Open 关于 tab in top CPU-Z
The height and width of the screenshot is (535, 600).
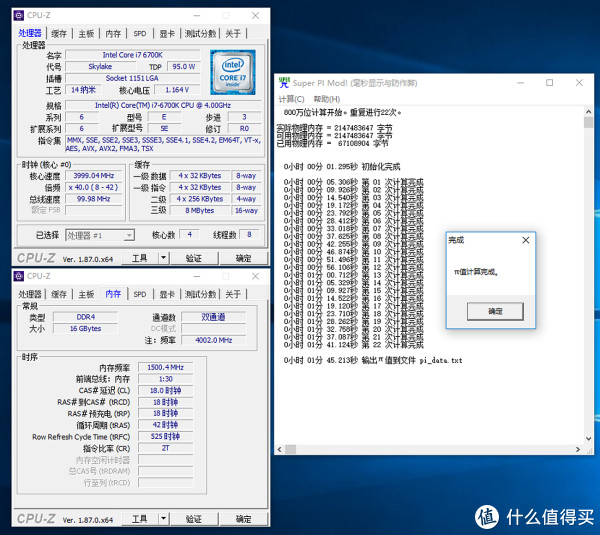[x=233, y=34]
